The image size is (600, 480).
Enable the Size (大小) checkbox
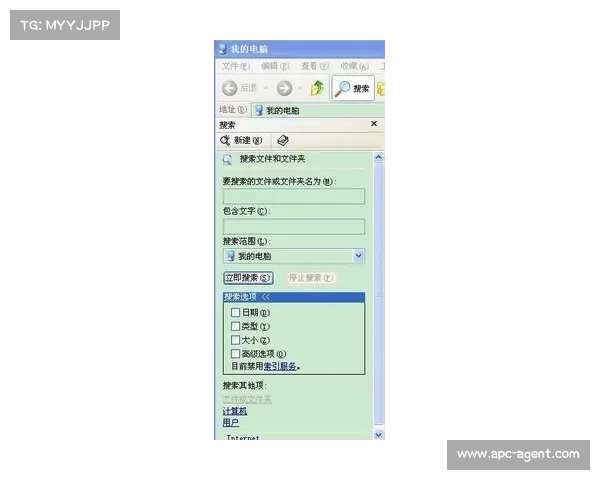[x=235, y=340]
